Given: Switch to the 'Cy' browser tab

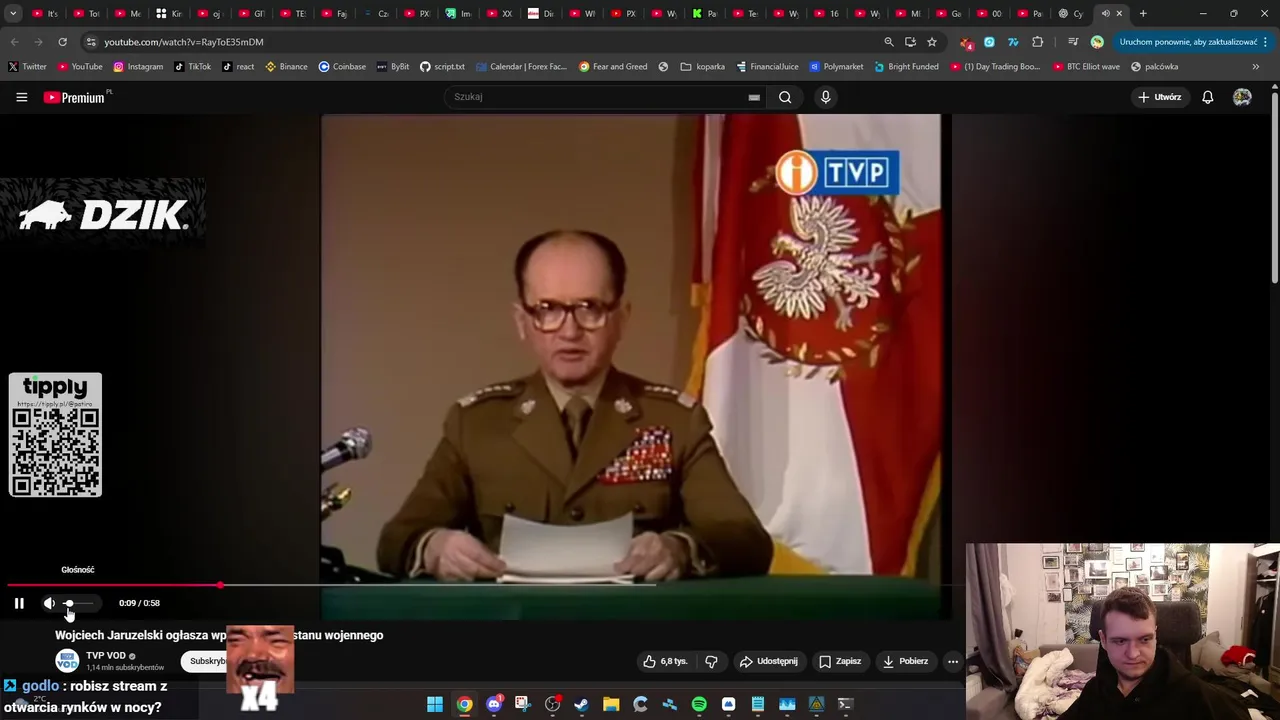Looking at the screenshot, I should tap(1071, 14).
